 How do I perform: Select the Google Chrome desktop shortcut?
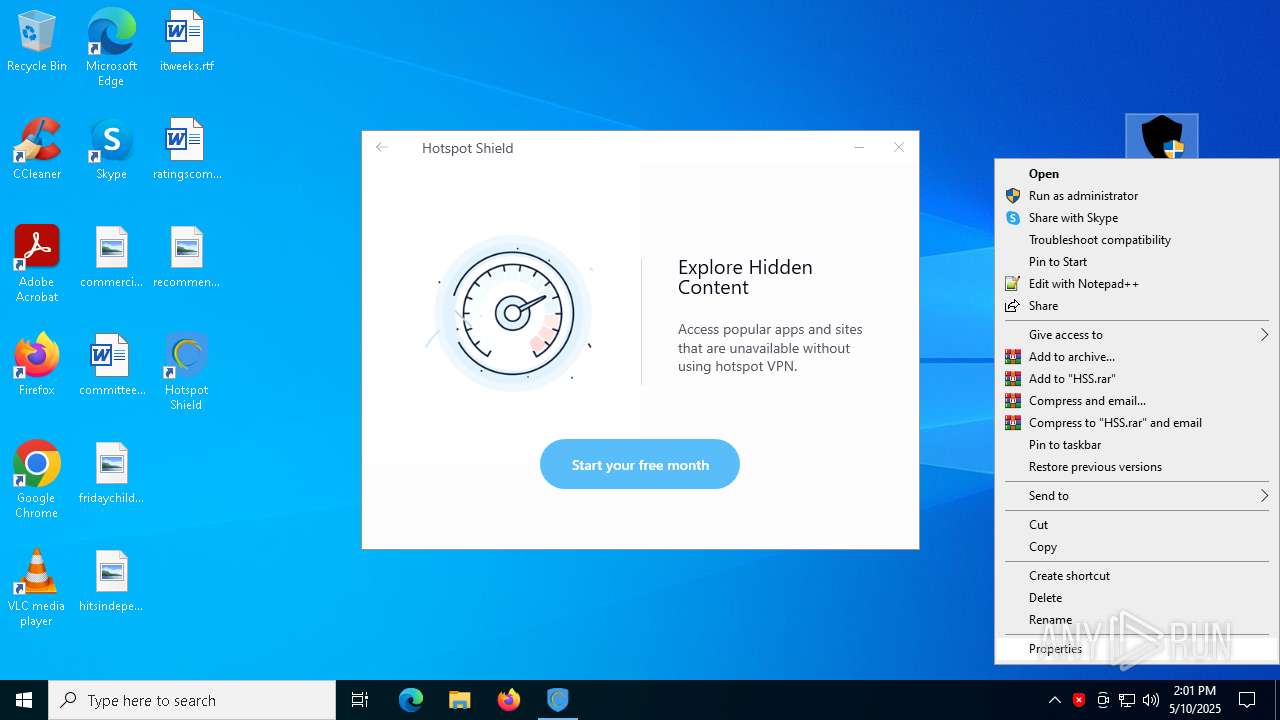point(37,480)
